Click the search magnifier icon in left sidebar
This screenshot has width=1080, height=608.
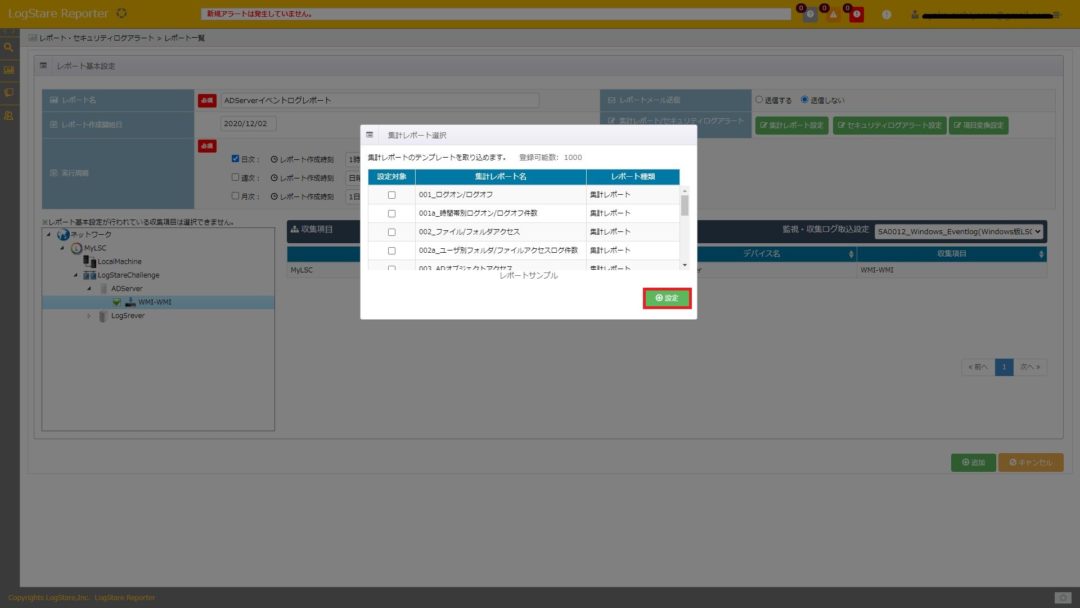tap(9, 47)
